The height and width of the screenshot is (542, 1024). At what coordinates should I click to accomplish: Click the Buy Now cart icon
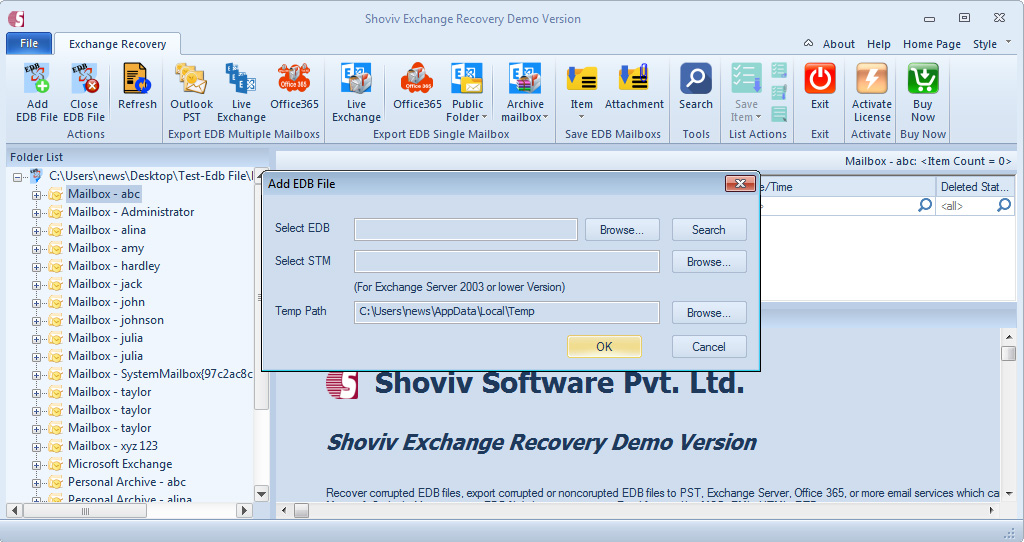(922, 80)
